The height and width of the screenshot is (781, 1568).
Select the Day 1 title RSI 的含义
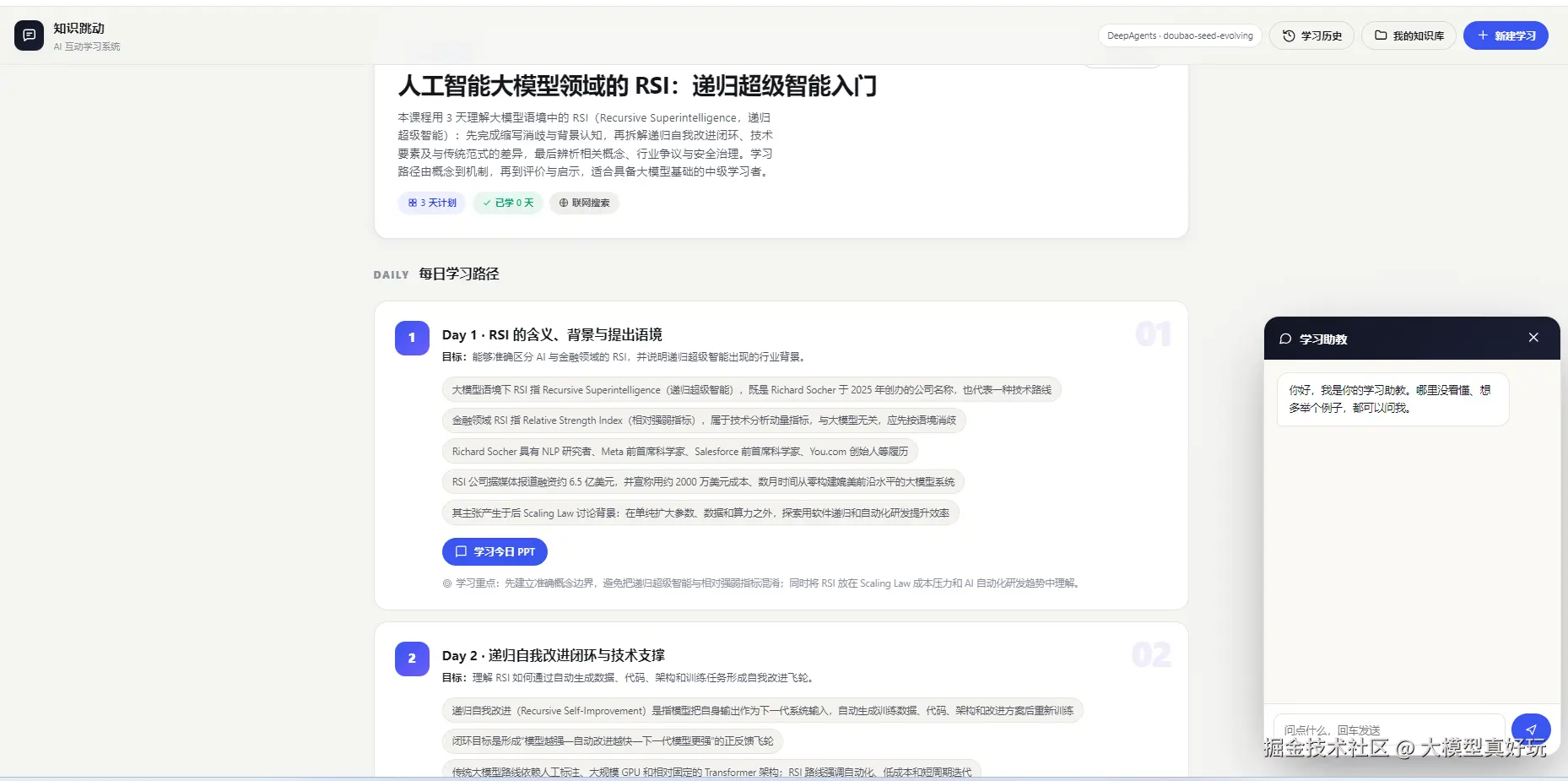click(552, 334)
